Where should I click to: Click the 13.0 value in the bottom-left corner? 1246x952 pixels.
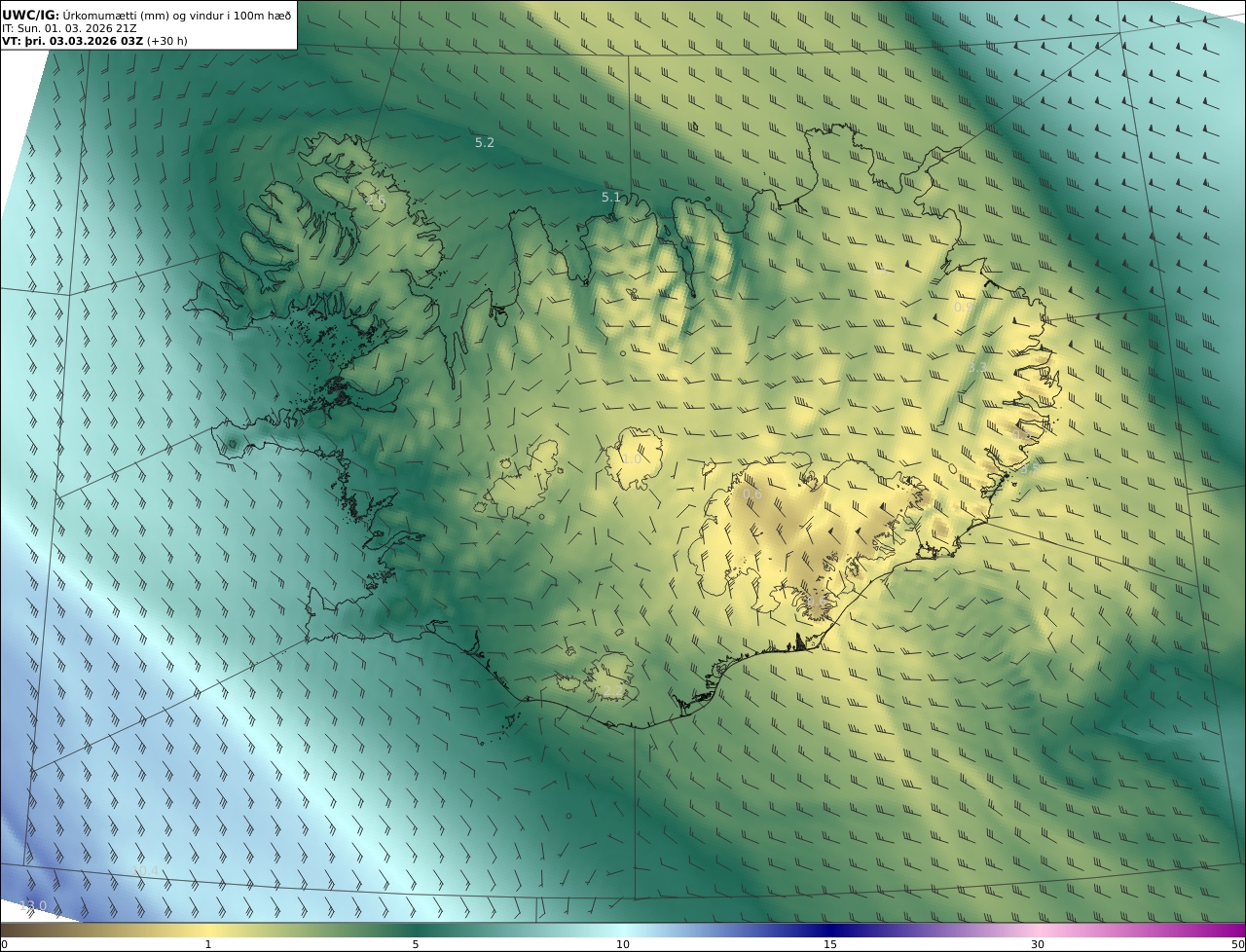[x=33, y=905]
